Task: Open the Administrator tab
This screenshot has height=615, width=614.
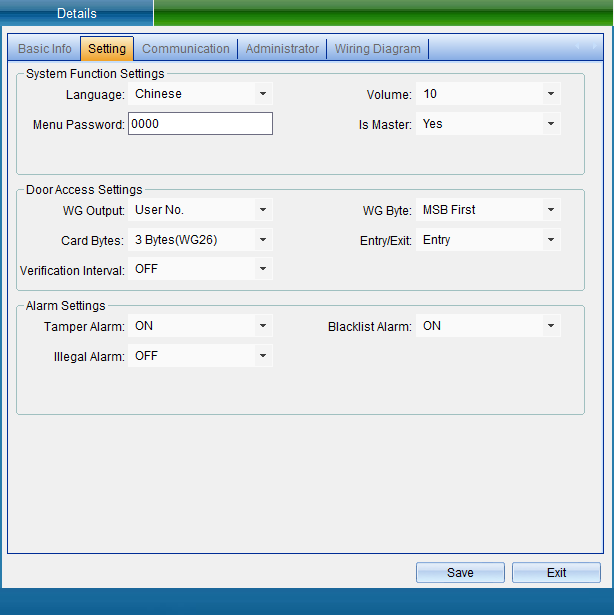Action: click(x=282, y=49)
